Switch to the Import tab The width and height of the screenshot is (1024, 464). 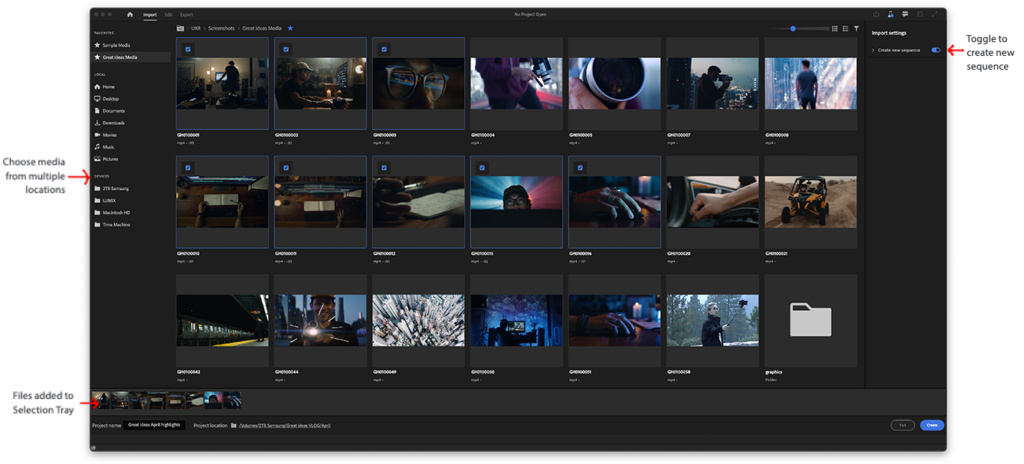click(150, 14)
